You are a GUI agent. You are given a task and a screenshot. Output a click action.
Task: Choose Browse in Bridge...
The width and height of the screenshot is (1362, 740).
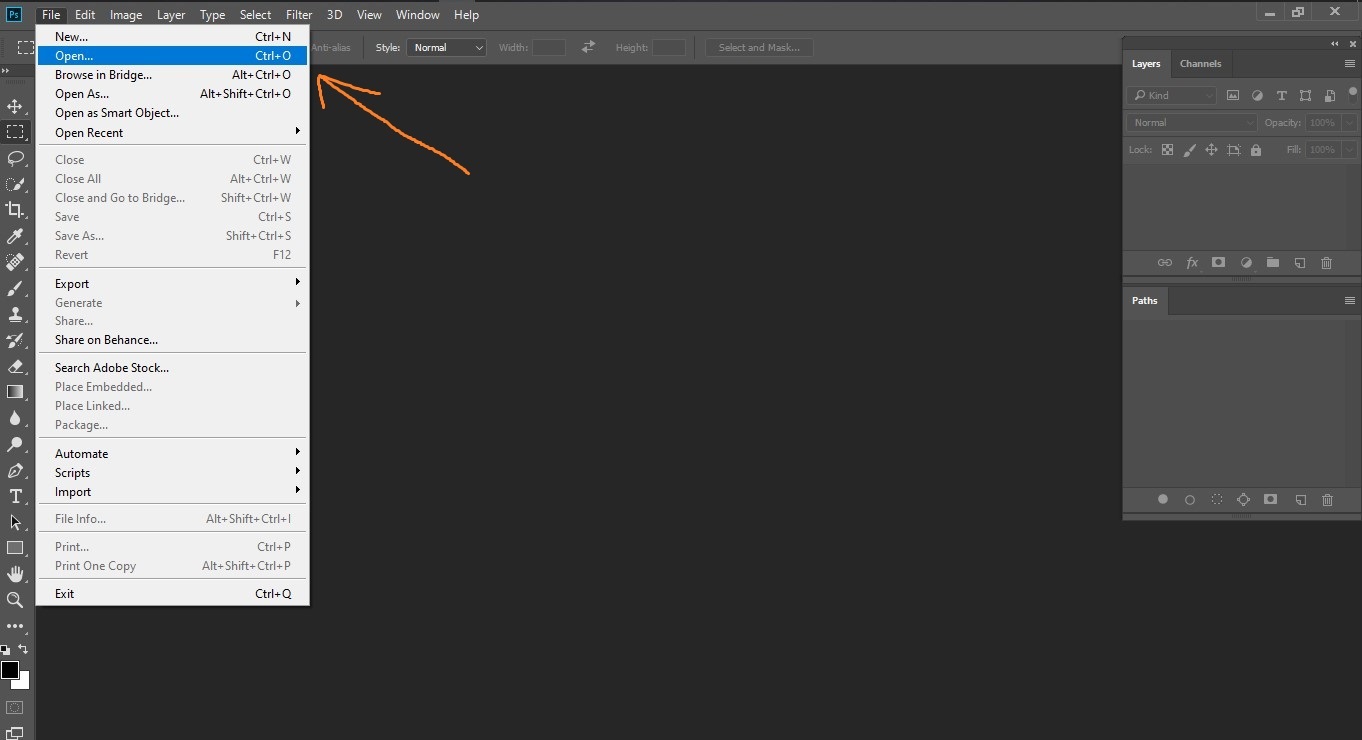[x=173, y=75]
